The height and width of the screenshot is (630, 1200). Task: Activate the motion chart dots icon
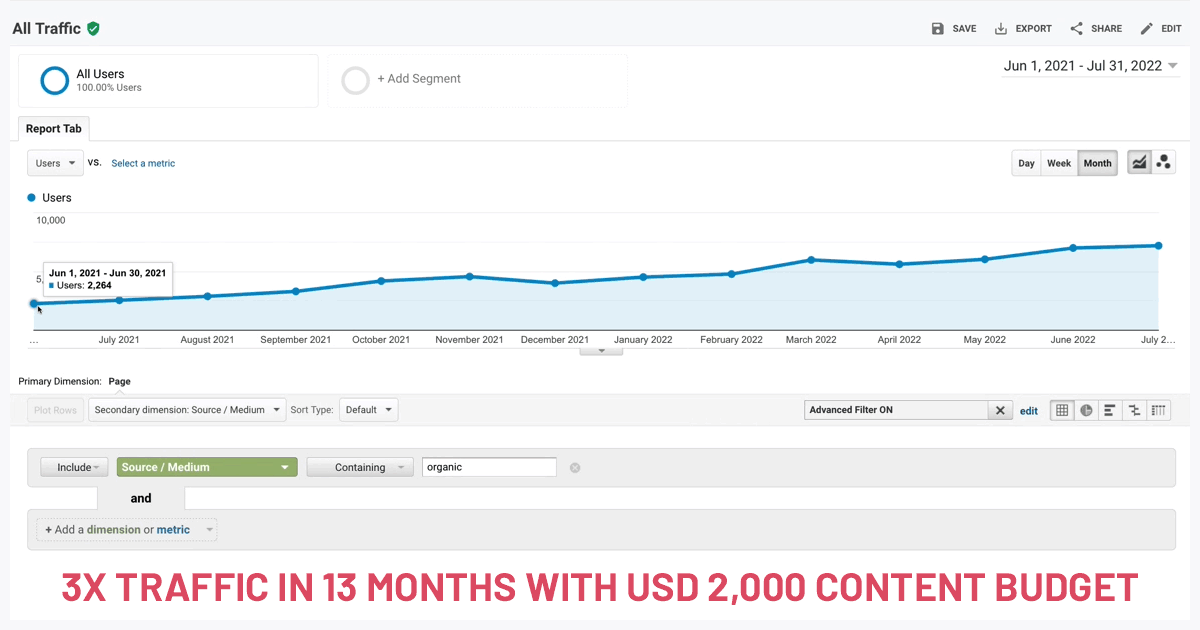(1164, 161)
